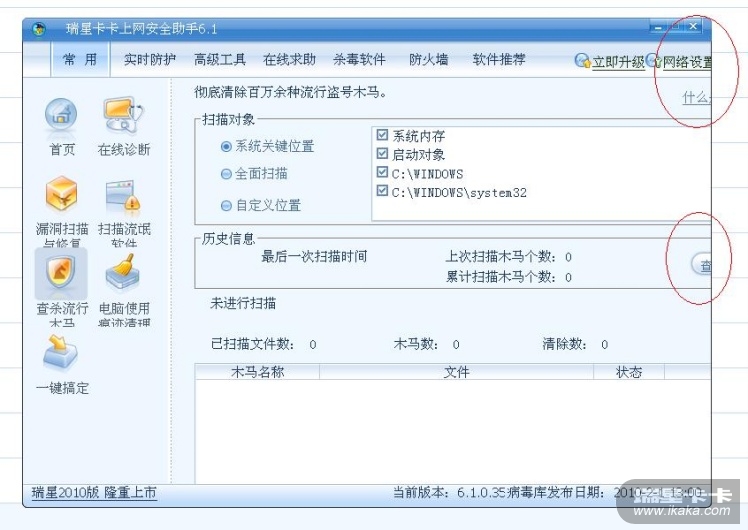This screenshot has height=530, width=748.
Task: Select 全面扫描 radio button
Action: (226, 174)
